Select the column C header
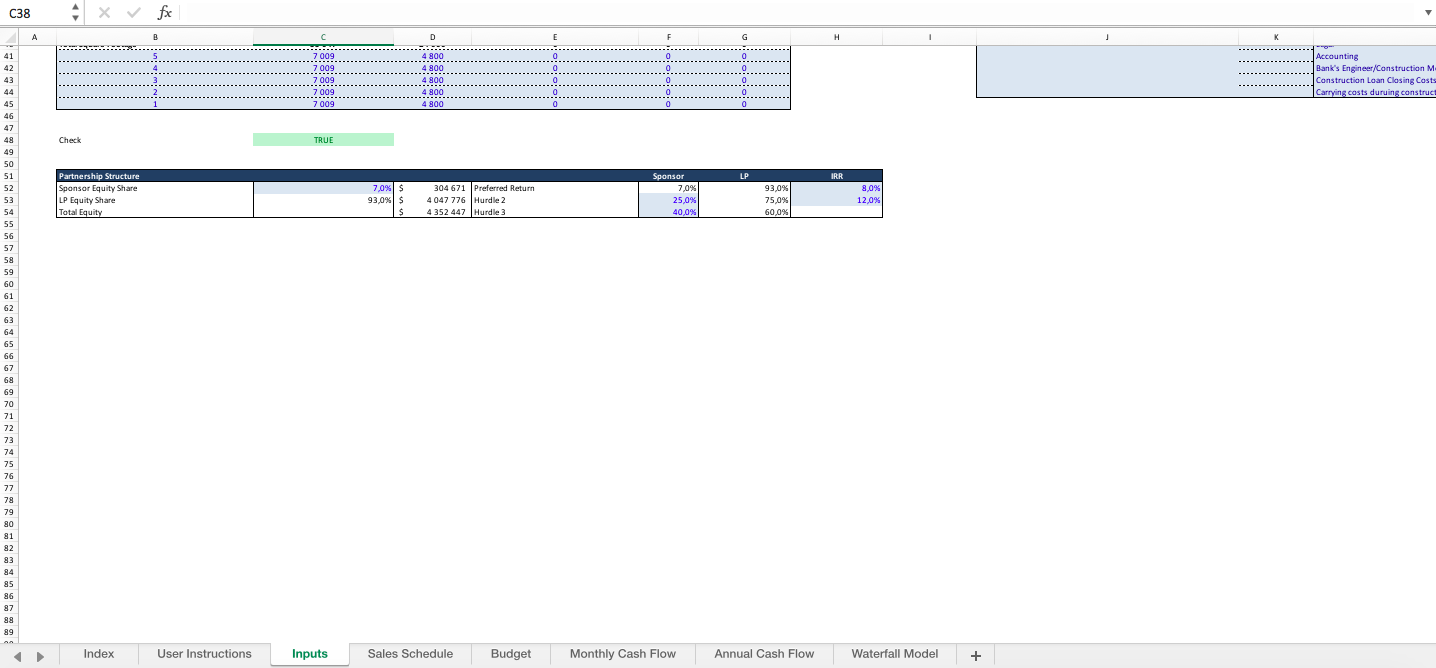1436x668 pixels. point(322,37)
